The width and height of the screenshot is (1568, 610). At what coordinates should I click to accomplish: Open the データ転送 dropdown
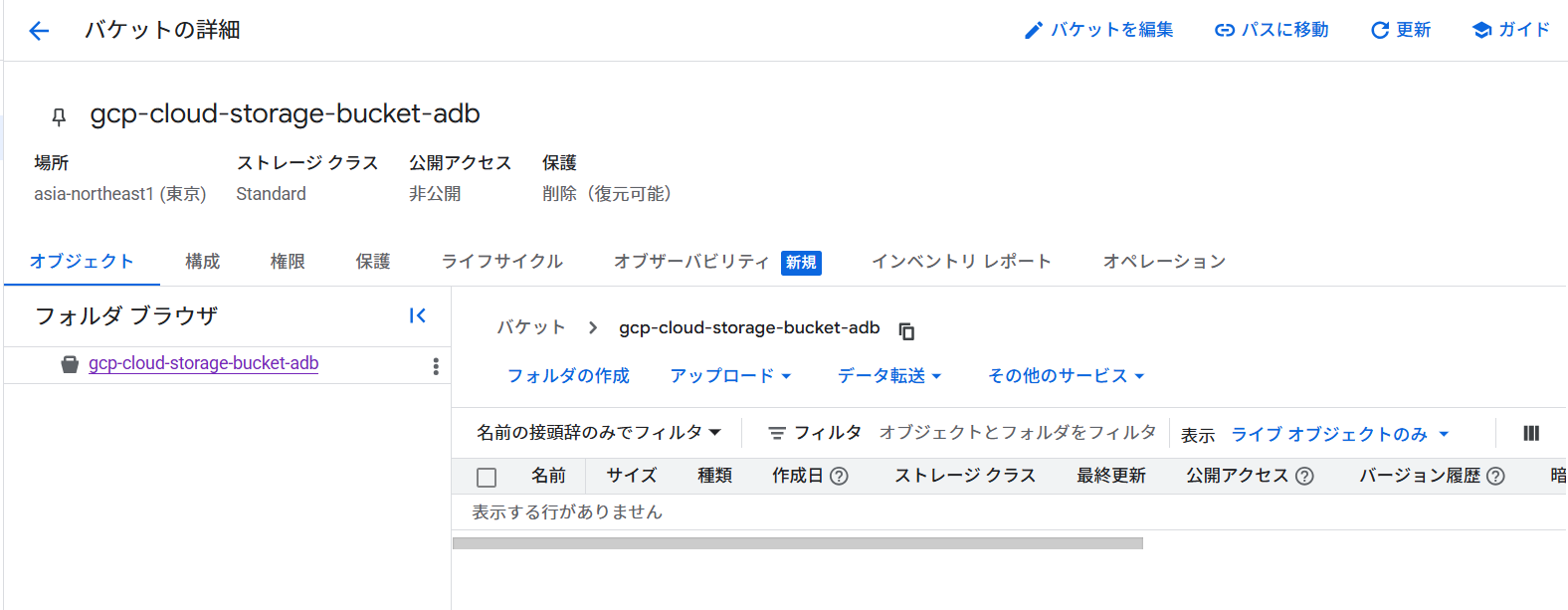click(889, 375)
